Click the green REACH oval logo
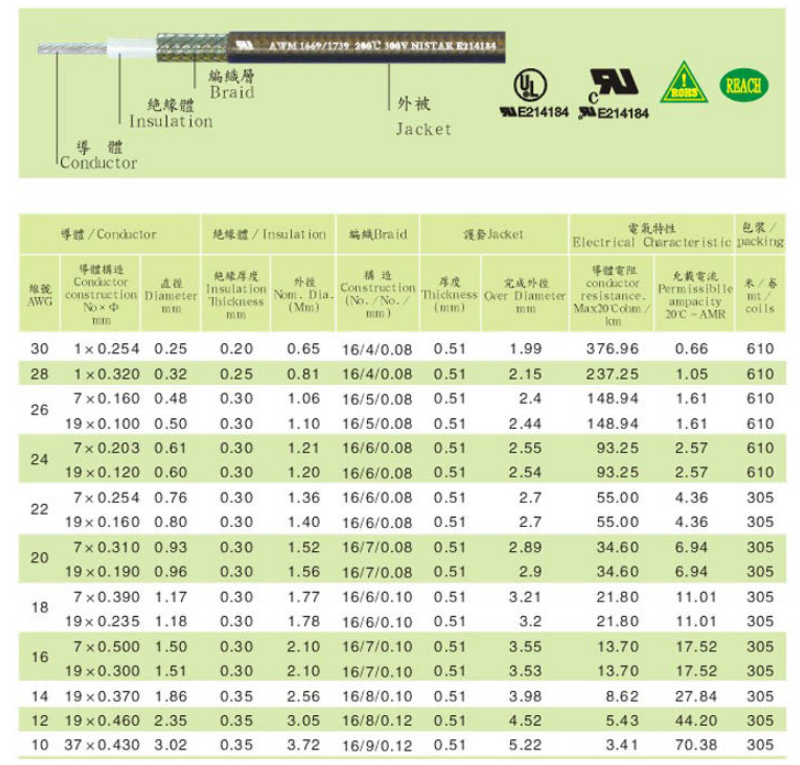This screenshot has width=800, height=765. (742, 86)
